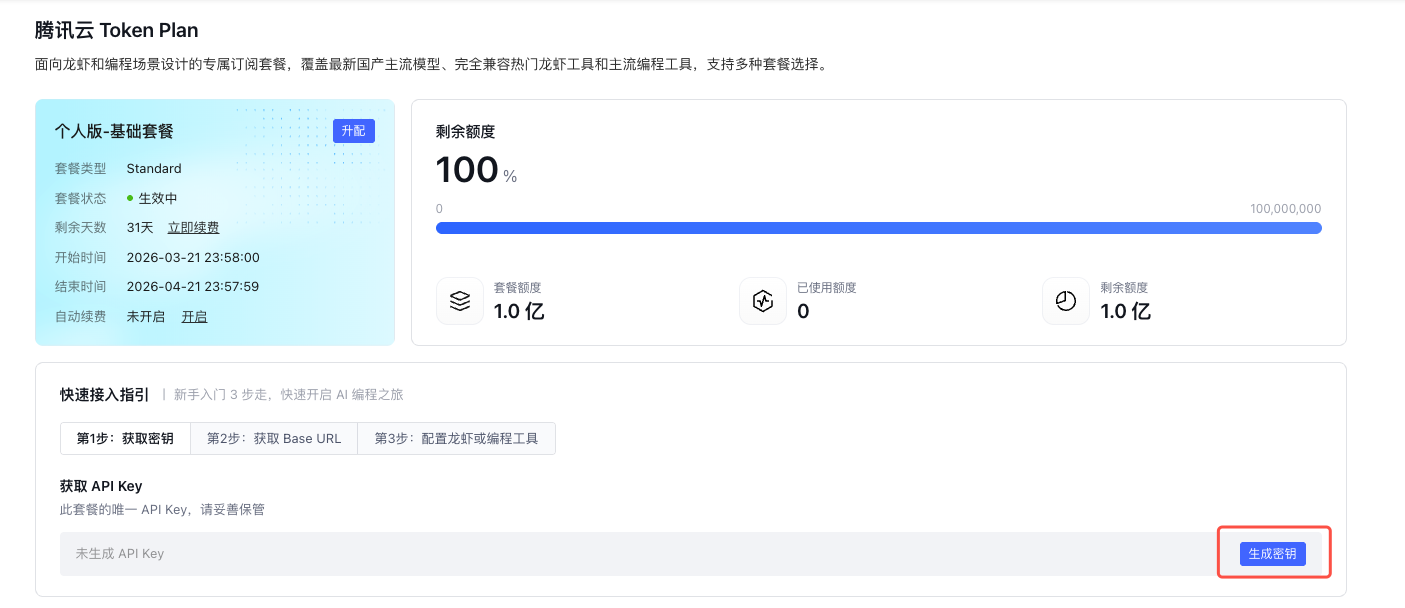
Task: Click the 此套餐的唯一 API Key hint text
Action: (x=162, y=510)
